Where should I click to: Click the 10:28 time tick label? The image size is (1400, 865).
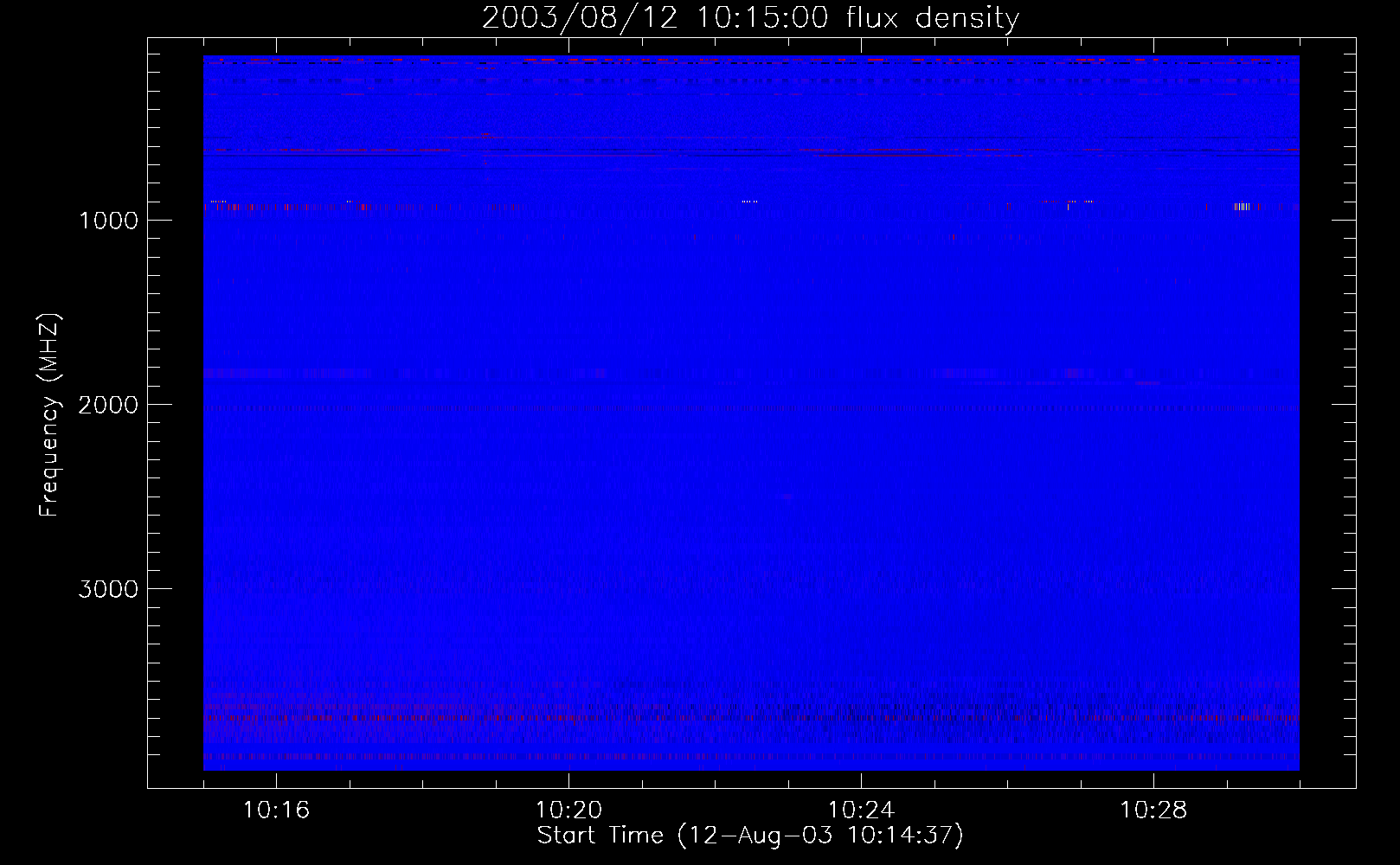1153,811
